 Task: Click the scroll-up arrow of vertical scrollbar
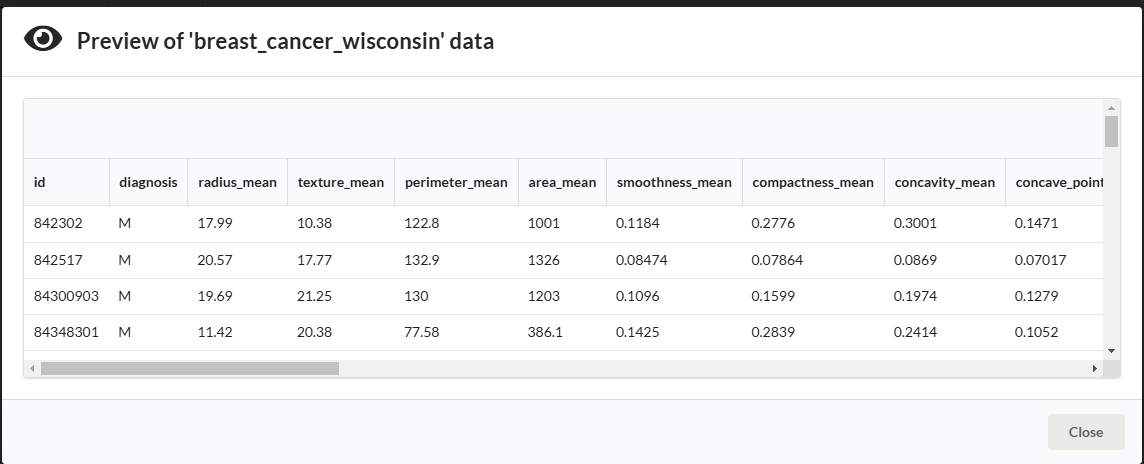click(x=1111, y=107)
